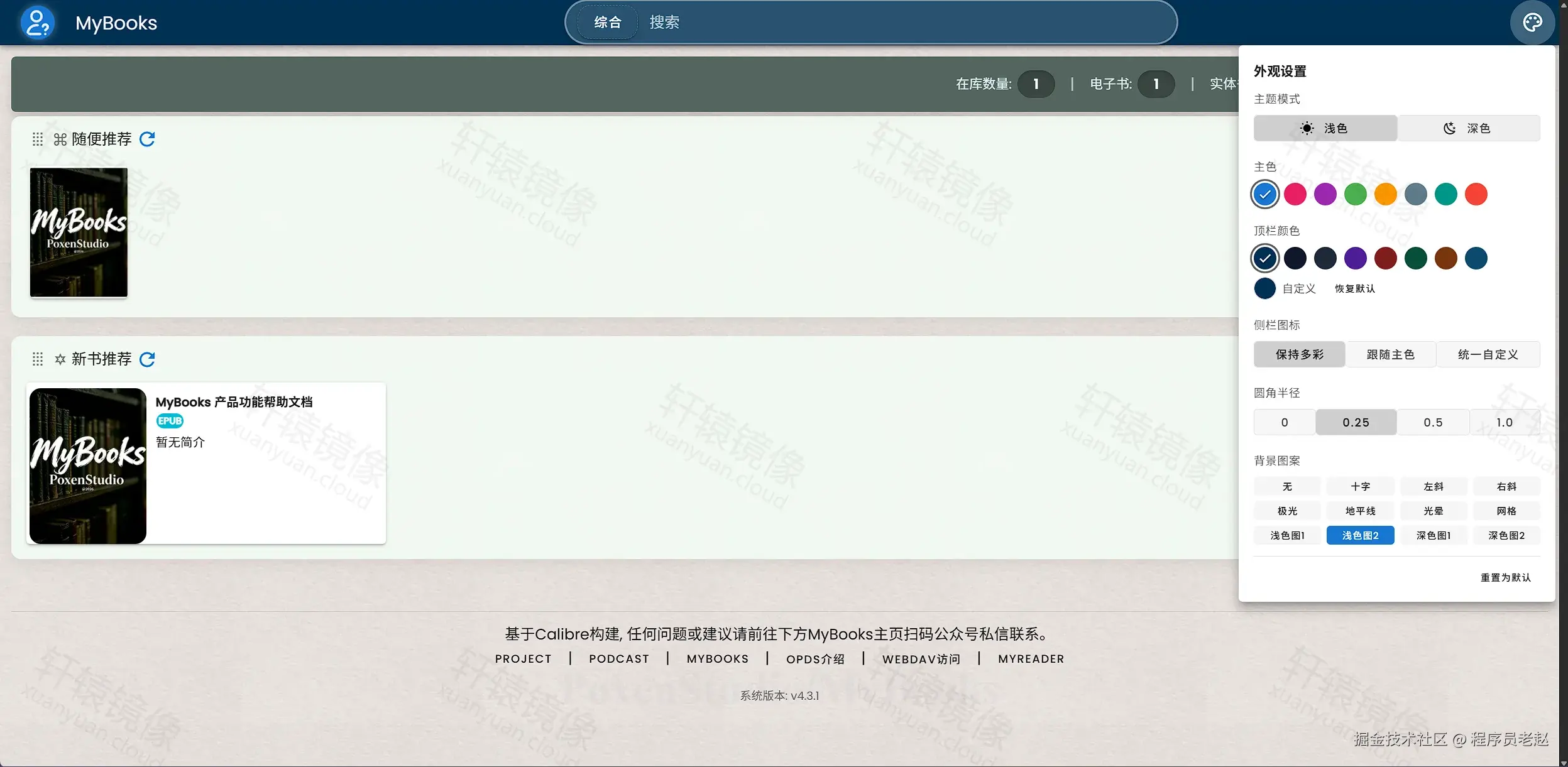Set corner radius to 0.5
The image size is (1568, 767).
(x=1433, y=422)
